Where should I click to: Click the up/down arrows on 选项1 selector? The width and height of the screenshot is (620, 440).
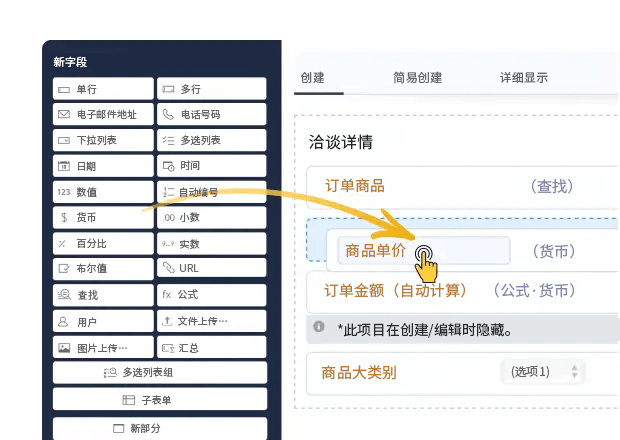point(575,371)
